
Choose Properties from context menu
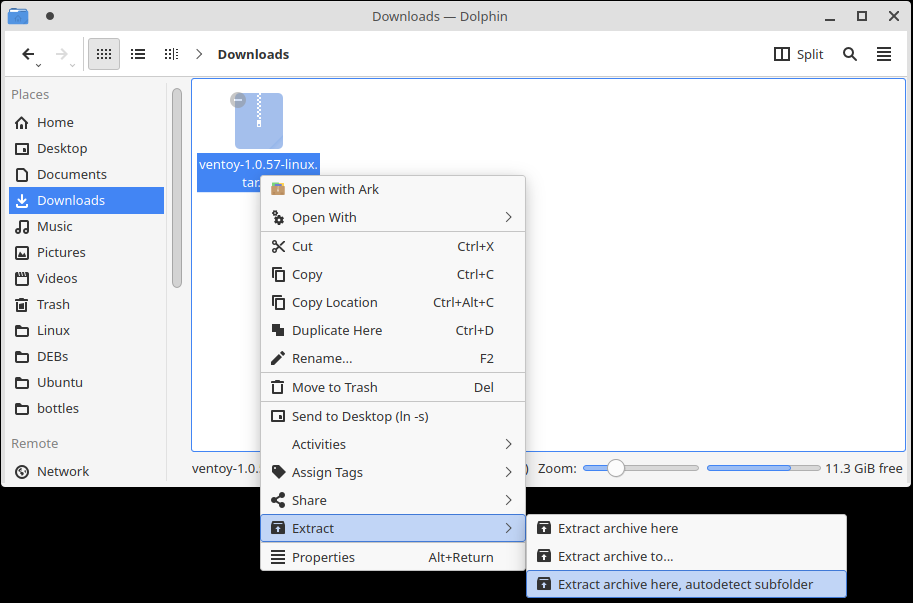coord(393,558)
